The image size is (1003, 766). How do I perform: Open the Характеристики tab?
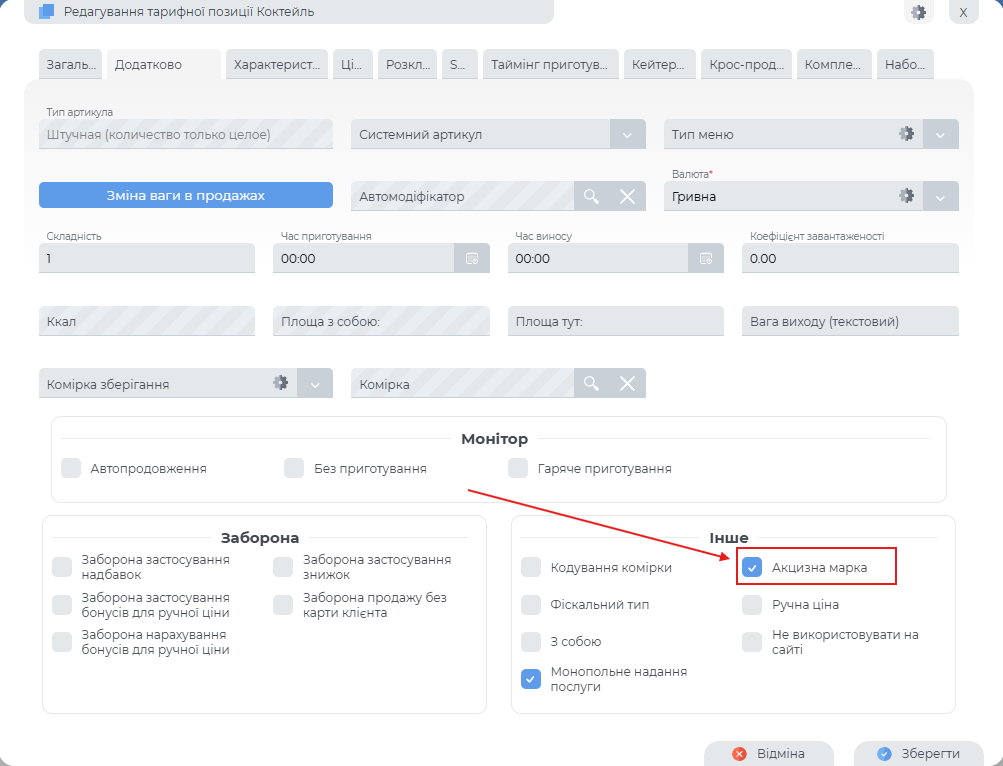point(277,65)
